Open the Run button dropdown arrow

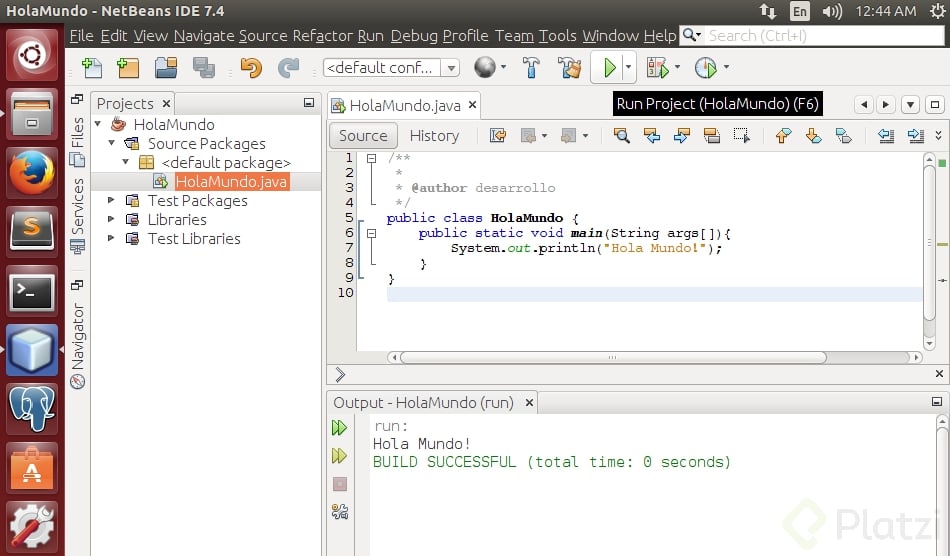(x=628, y=67)
